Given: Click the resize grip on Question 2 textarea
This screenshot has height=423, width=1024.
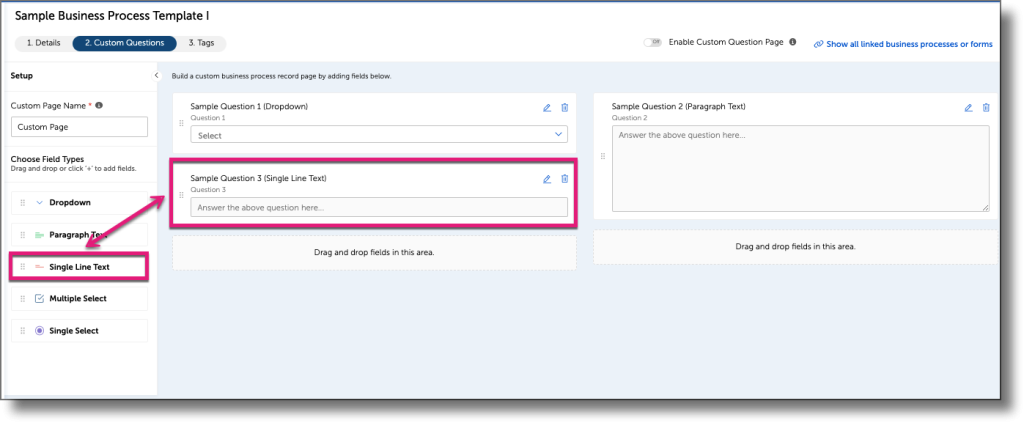Looking at the screenshot, I should pyautogui.click(x=985, y=208).
